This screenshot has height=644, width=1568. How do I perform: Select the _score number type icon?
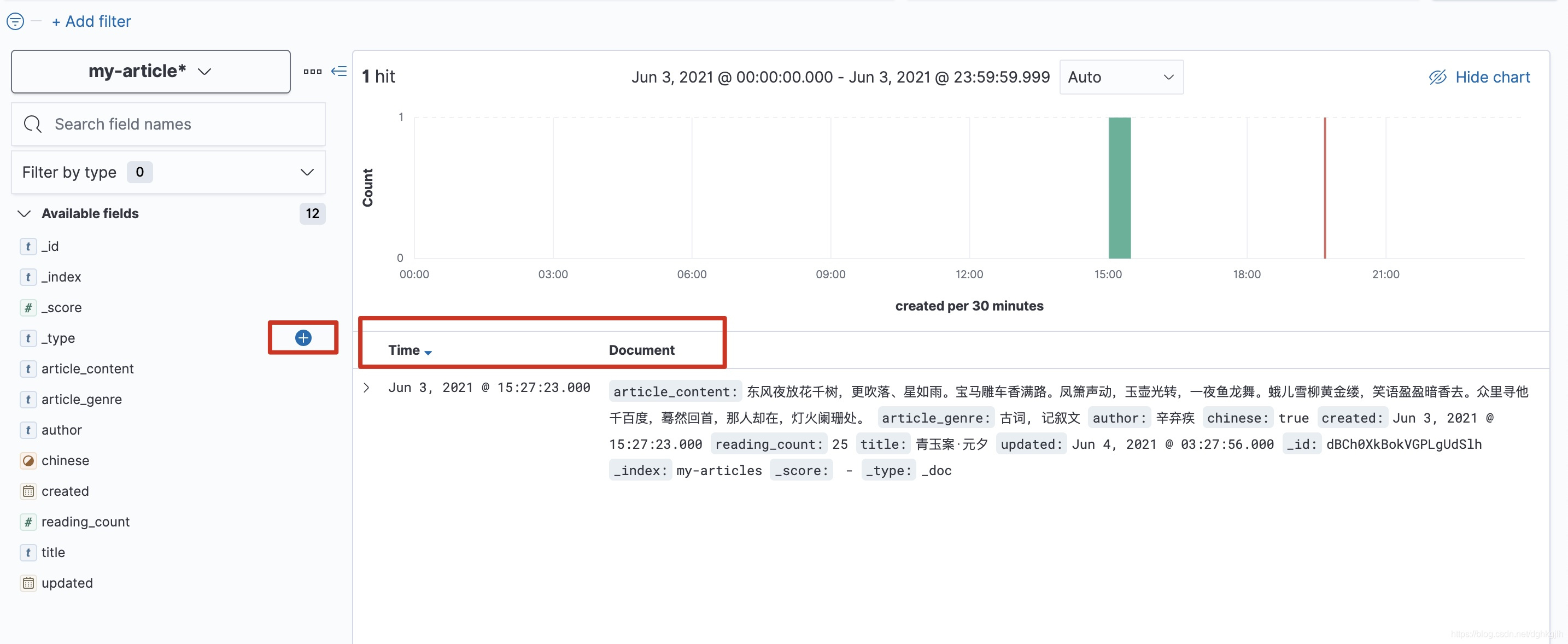tap(28, 307)
